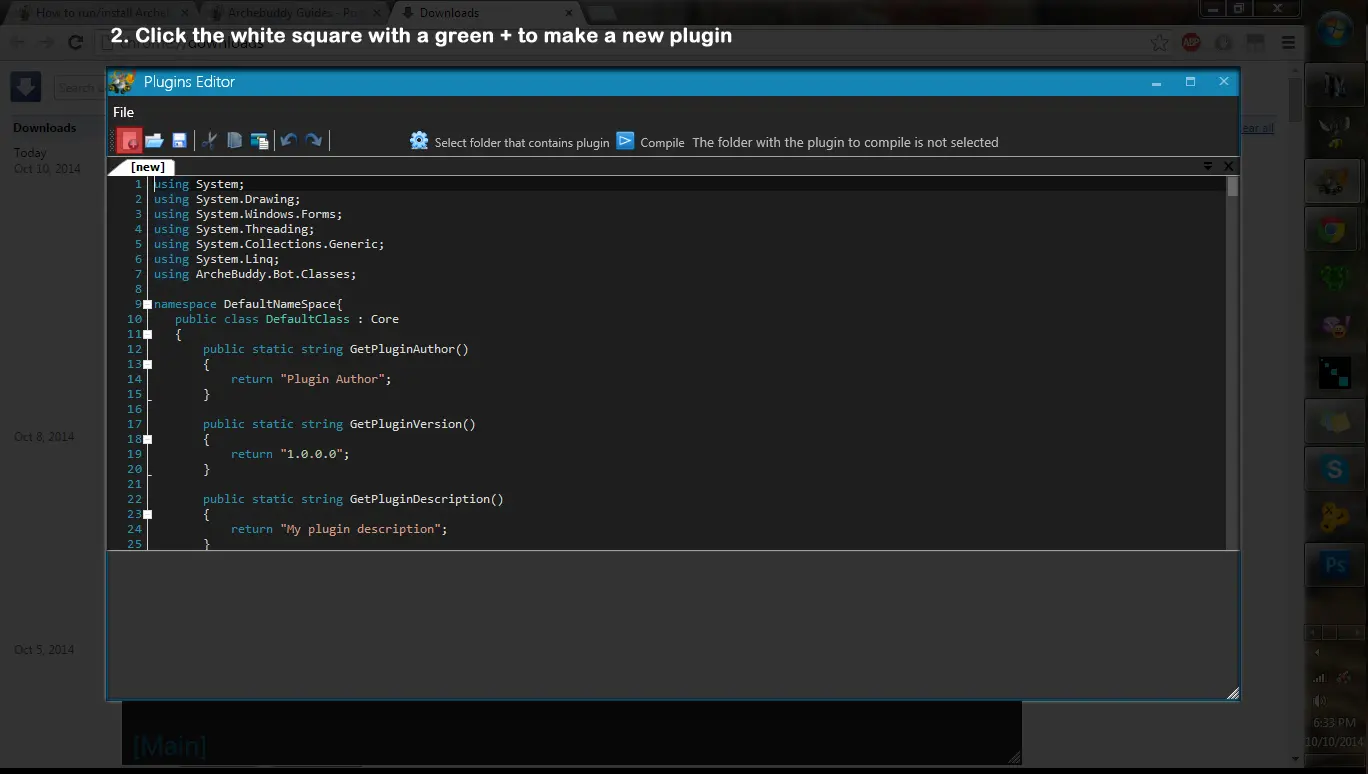Collapse the GetPluginAuthor method body
This screenshot has width=1368, height=774.
click(148, 364)
